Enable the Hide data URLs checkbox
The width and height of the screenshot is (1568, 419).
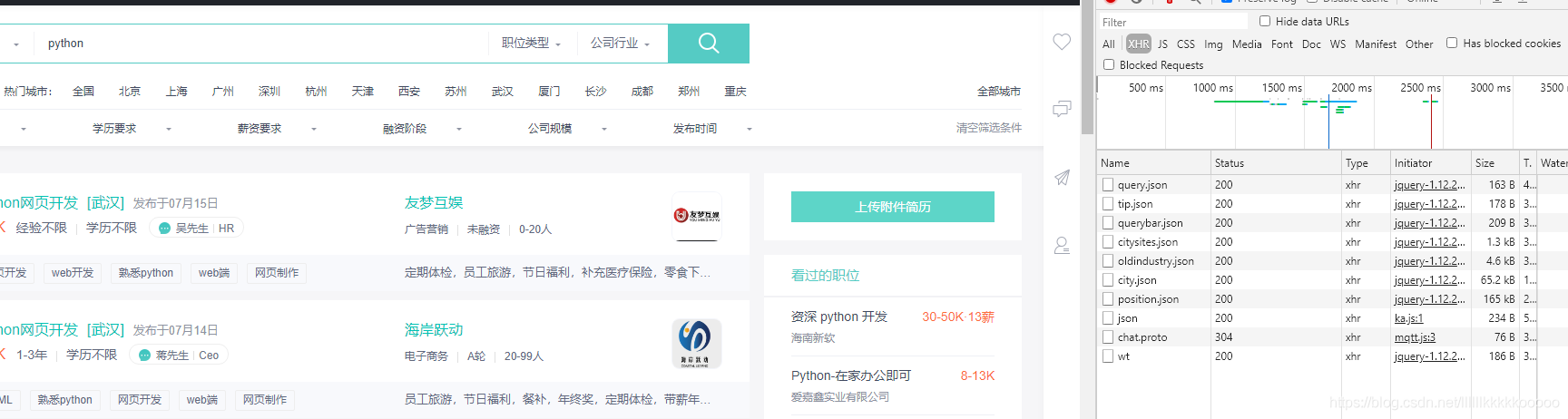[1265, 21]
